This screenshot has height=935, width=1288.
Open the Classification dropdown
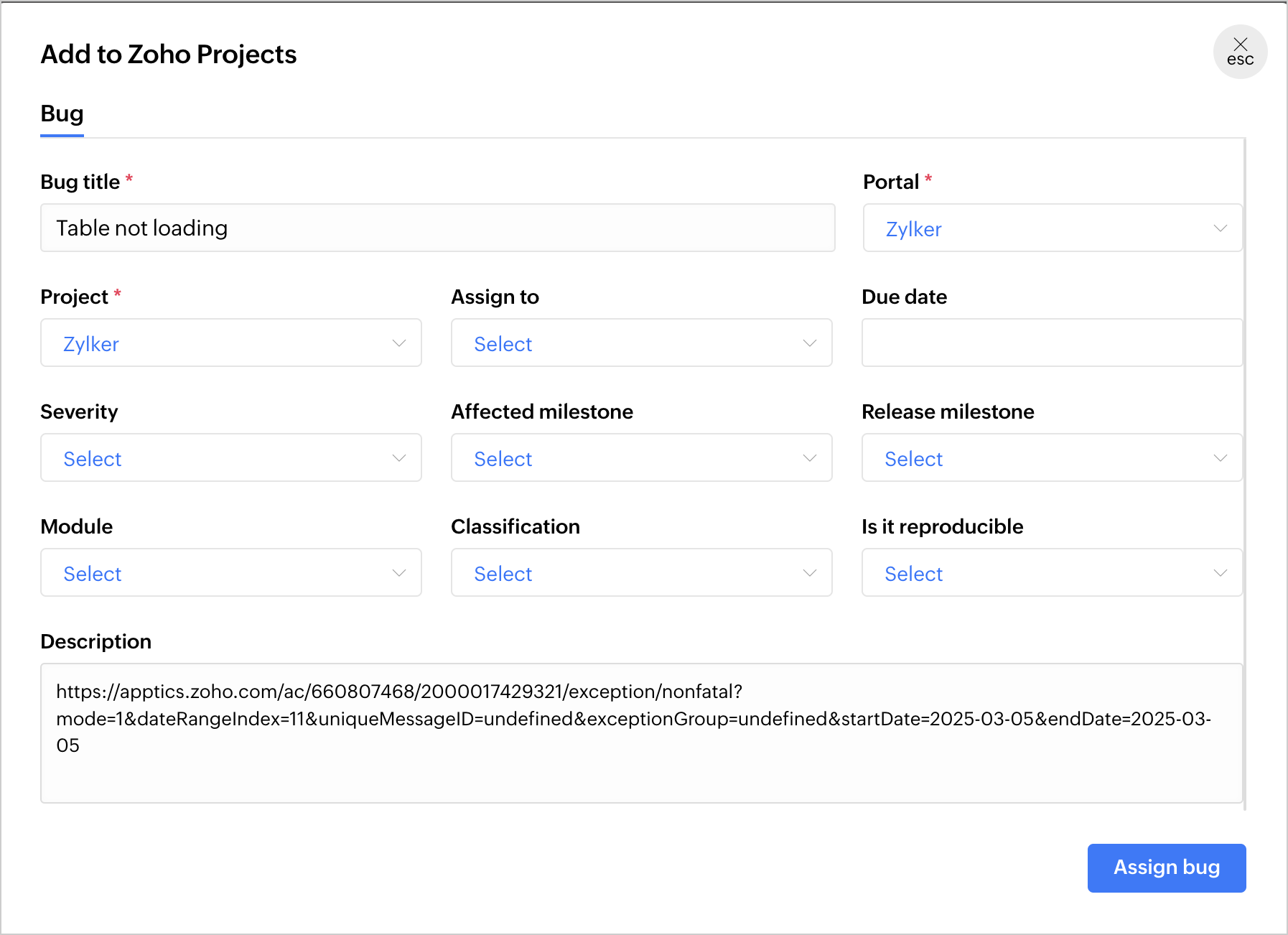641,572
